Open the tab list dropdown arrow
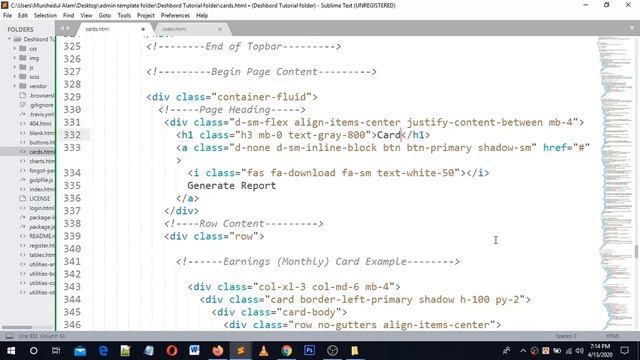The height and width of the screenshot is (360, 640). (x=631, y=28)
